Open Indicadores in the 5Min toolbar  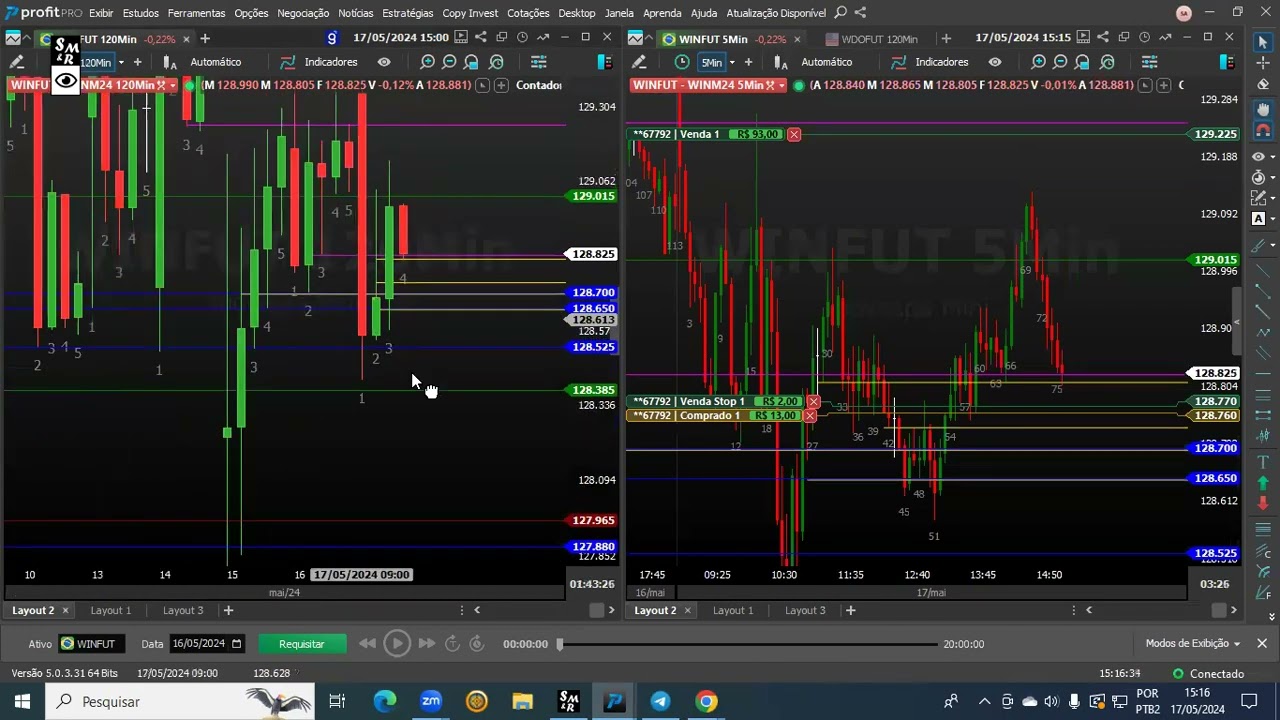click(930, 62)
